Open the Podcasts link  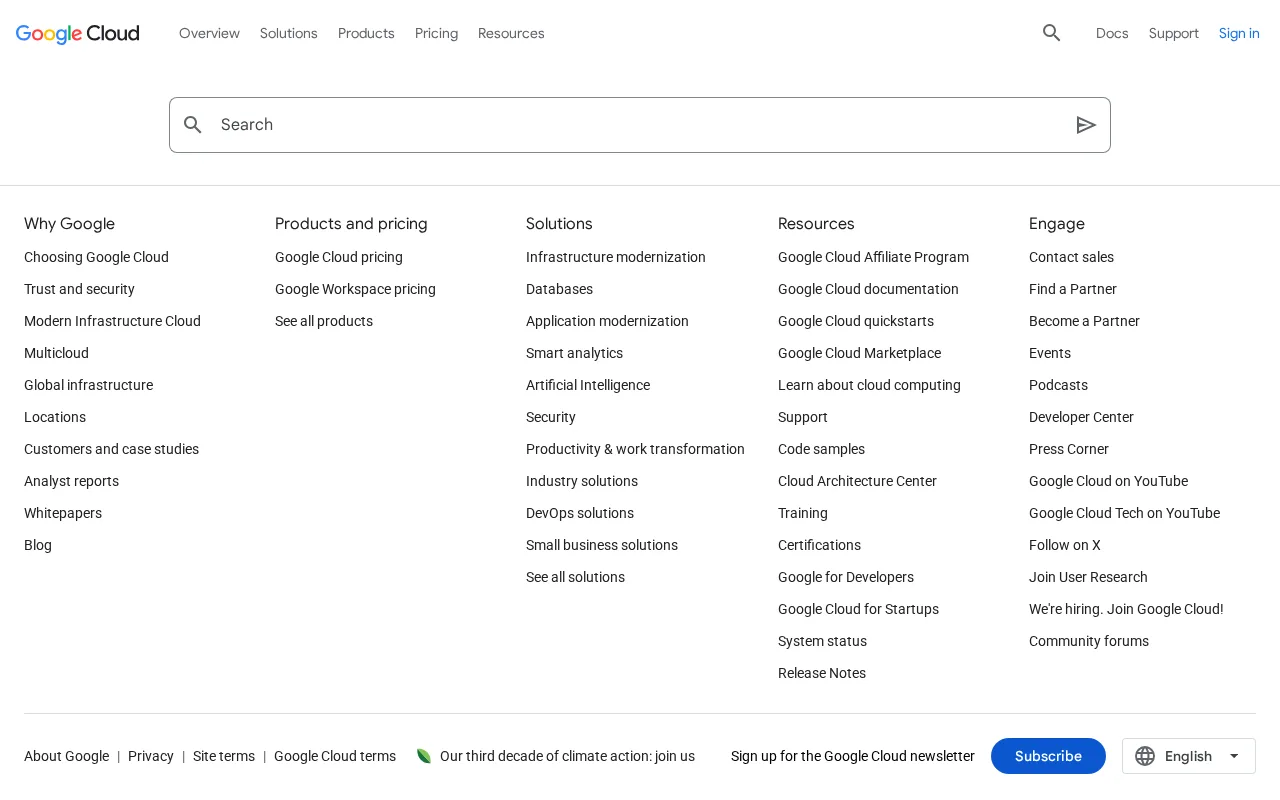(x=1058, y=385)
